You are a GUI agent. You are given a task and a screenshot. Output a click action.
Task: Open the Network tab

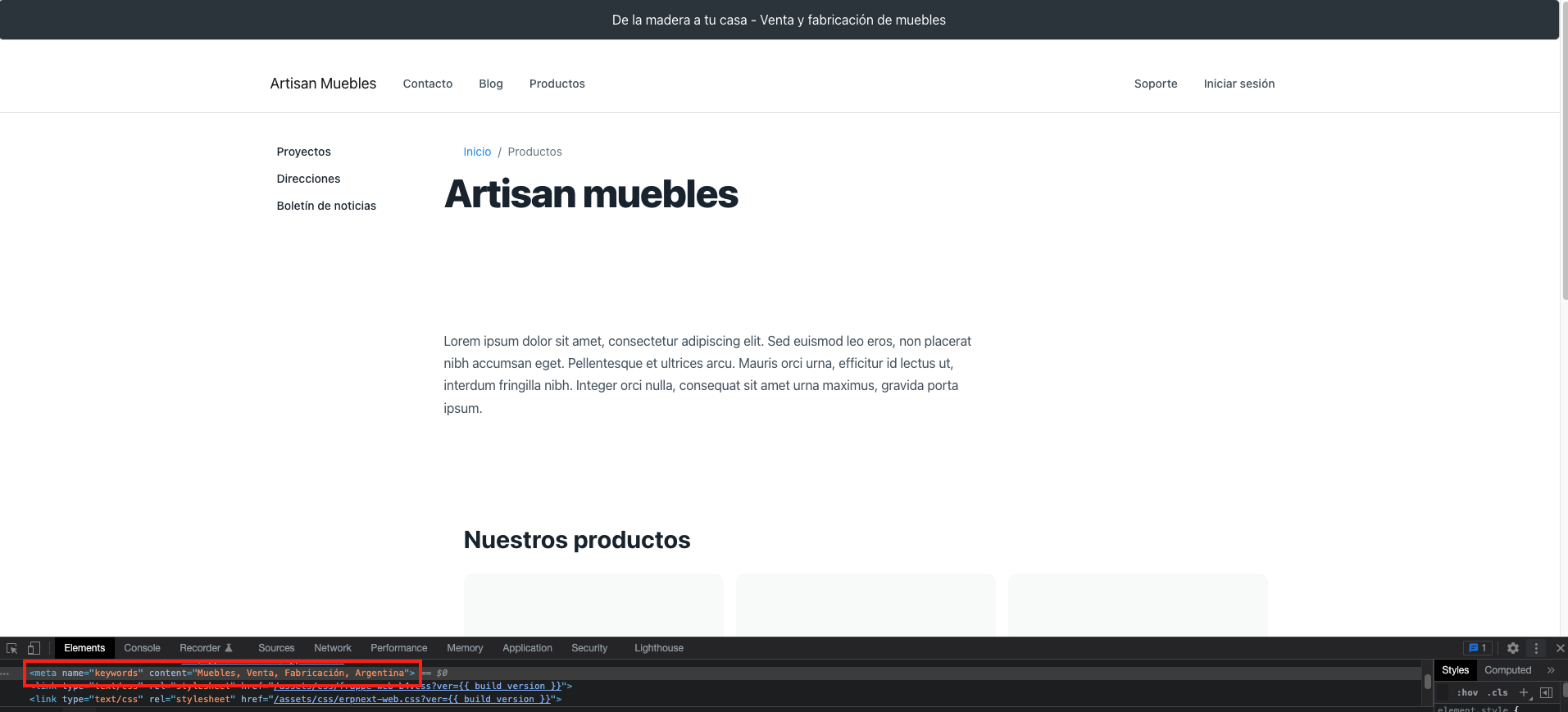pyautogui.click(x=333, y=648)
